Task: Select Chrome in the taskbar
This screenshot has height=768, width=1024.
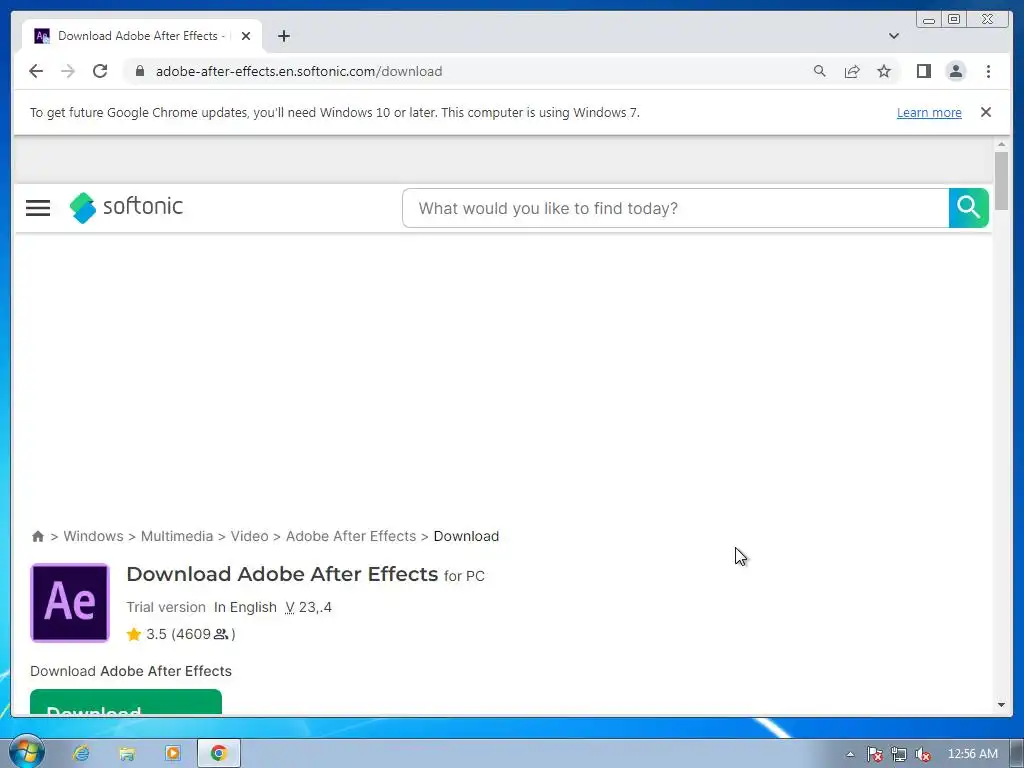Action: tap(219, 754)
